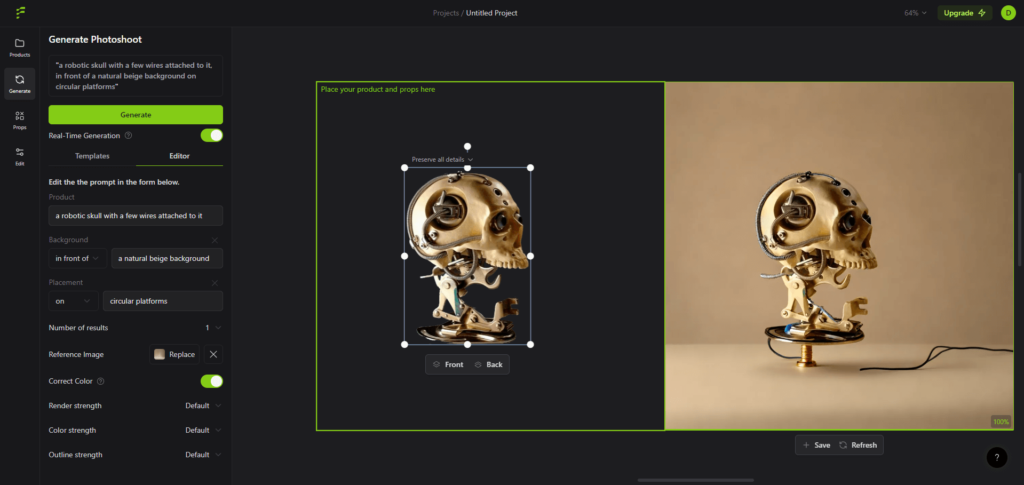Replace the reference image
This screenshot has width=1024, height=485.
175,354
